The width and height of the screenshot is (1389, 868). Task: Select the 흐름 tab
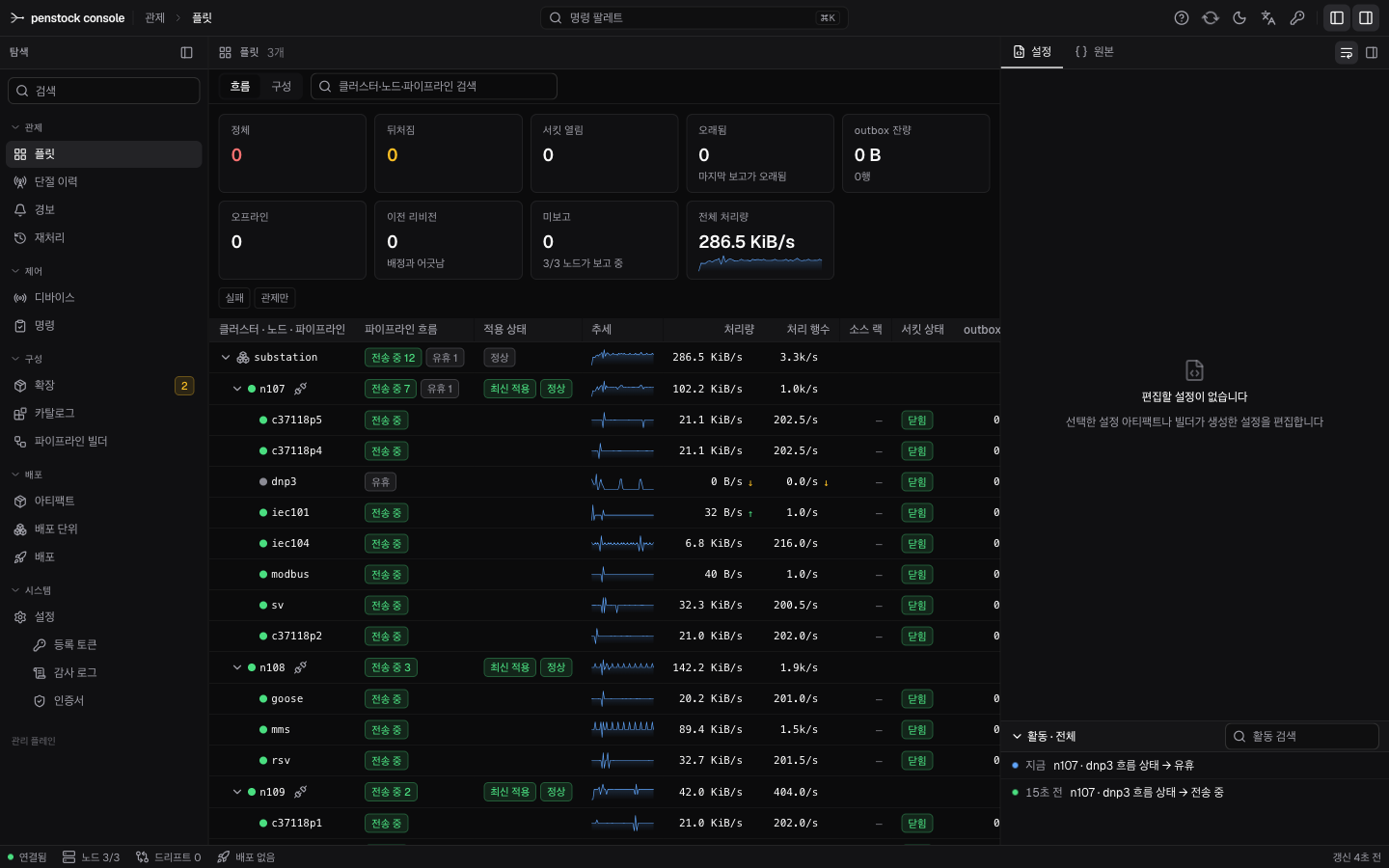coord(240,87)
